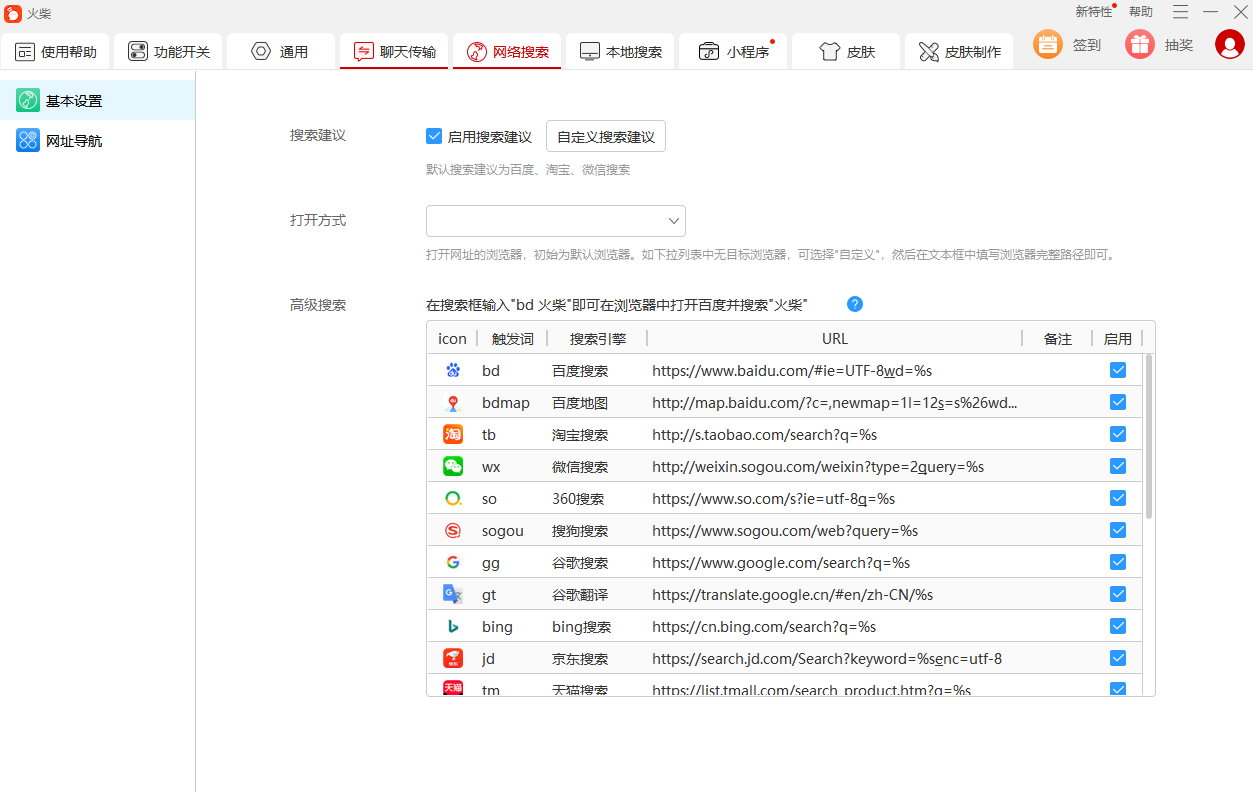1253x792 pixels.
Task: Click the Bing icon in bing row
Action: coord(453,626)
